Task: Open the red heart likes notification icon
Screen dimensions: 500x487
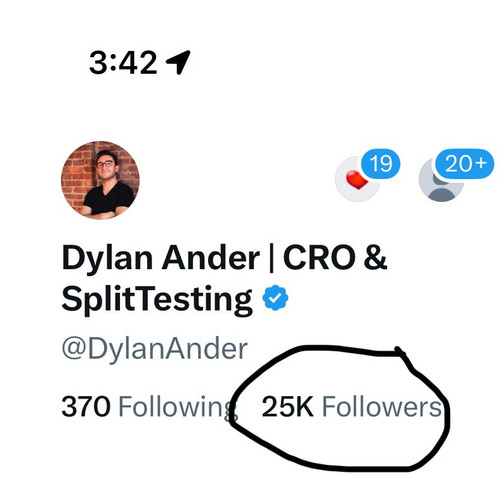Action: 358,179
